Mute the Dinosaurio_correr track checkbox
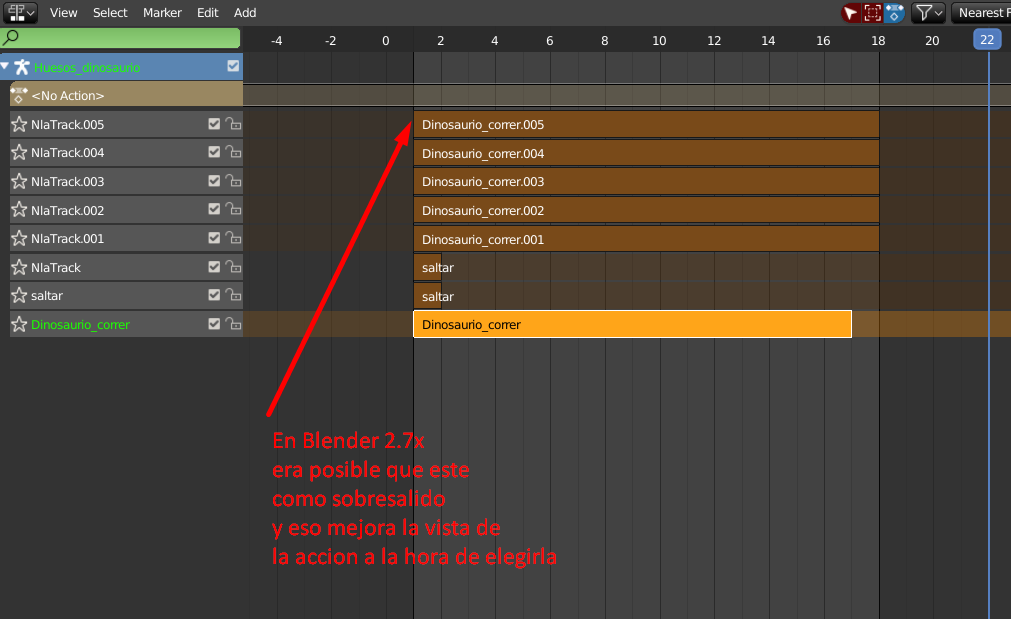The image size is (1011, 619). 214,324
